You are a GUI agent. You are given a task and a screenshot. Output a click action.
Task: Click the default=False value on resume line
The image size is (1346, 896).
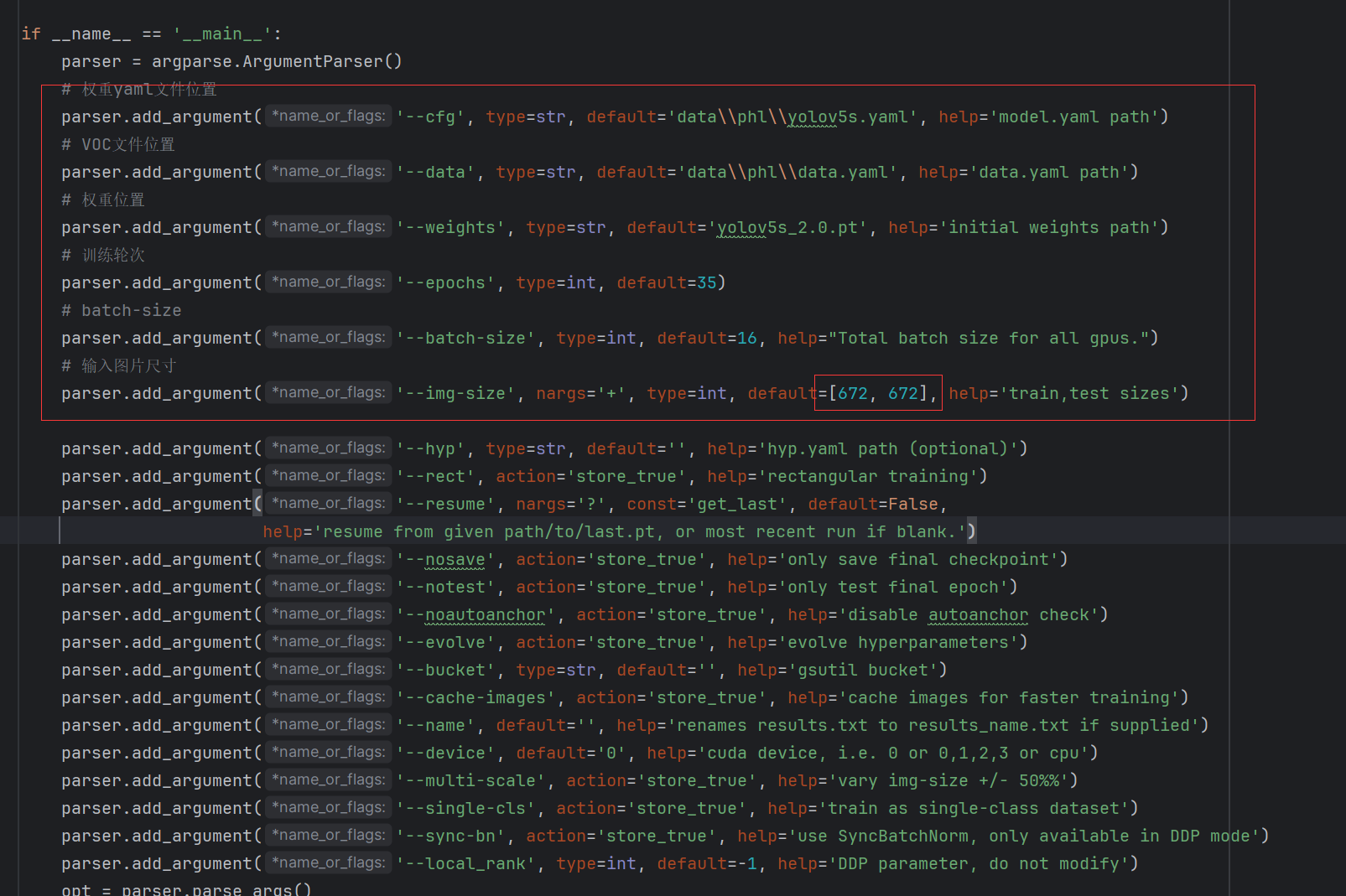pos(873,504)
